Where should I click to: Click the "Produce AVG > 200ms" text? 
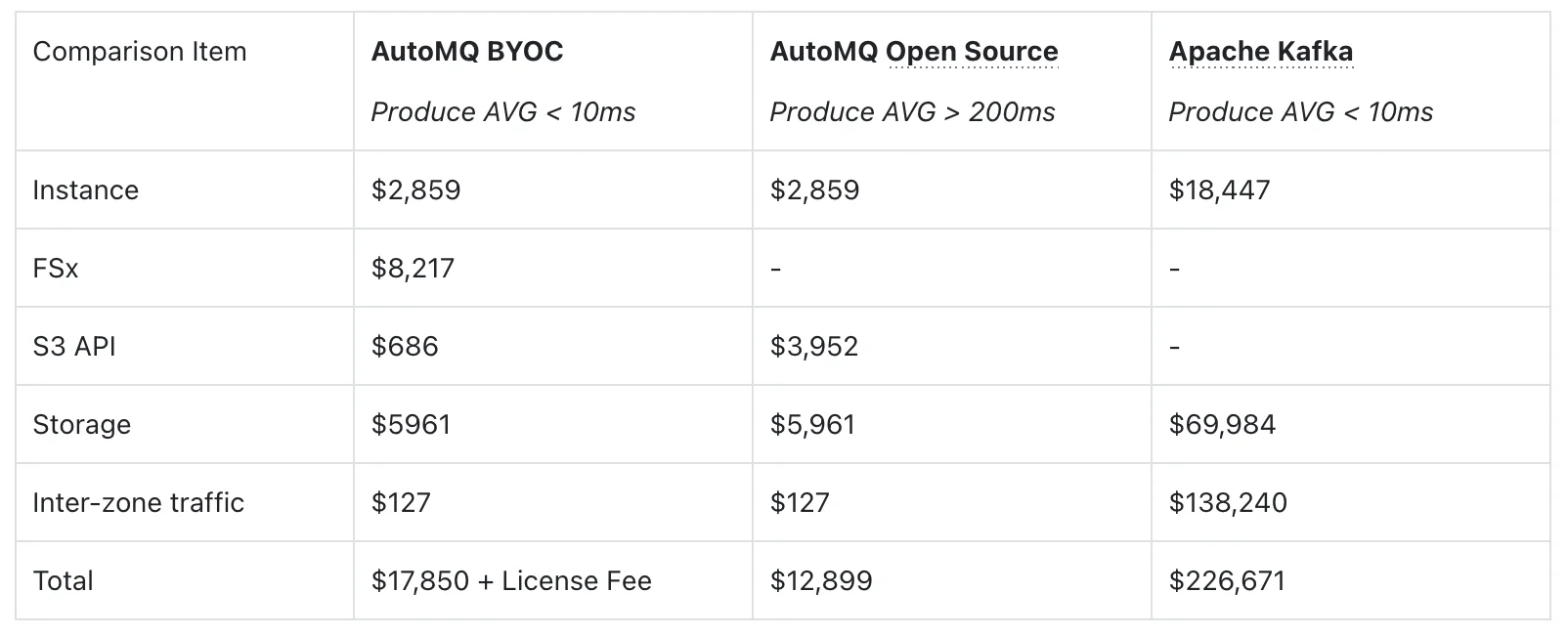tap(912, 112)
